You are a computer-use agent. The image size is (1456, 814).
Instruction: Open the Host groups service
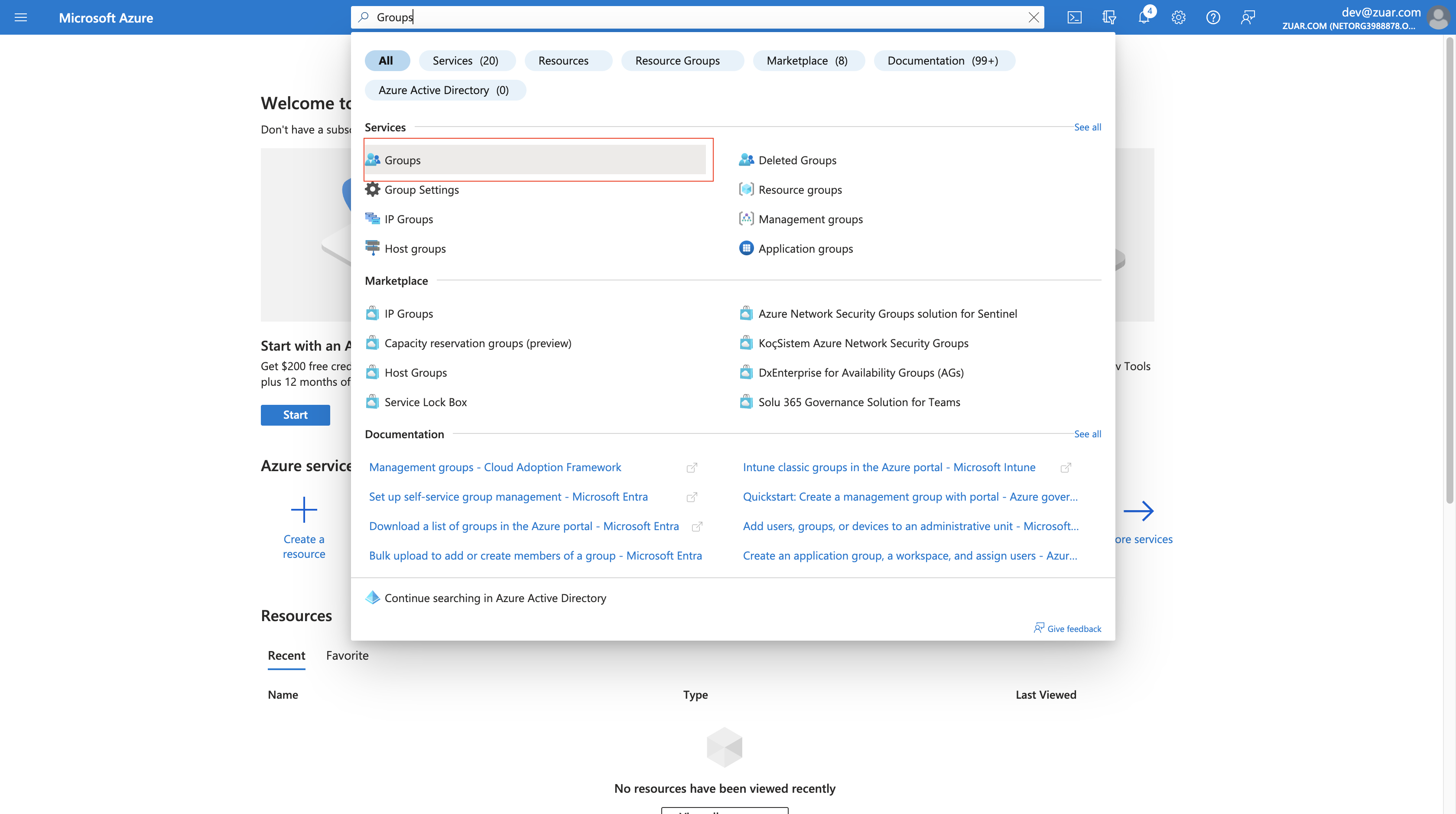pyautogui.click(x=535, y=248)
